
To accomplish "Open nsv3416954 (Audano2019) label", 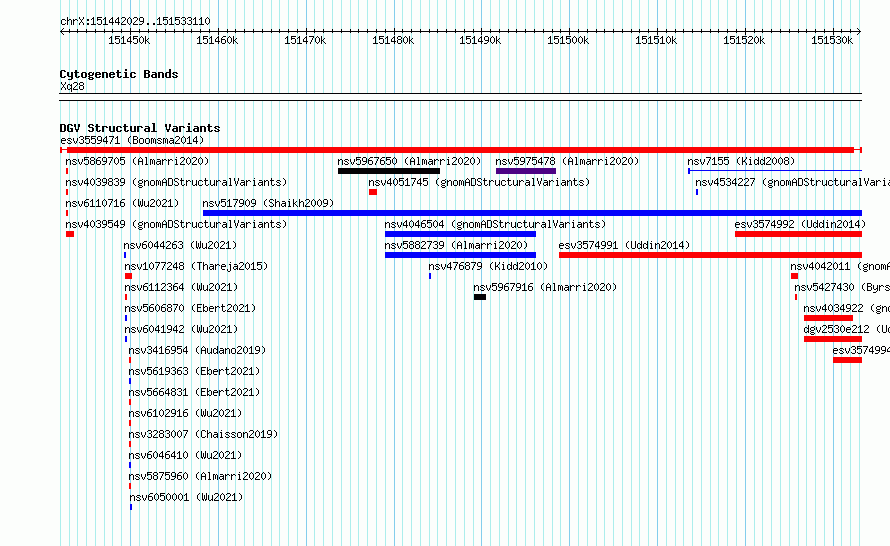I will 197,350.
